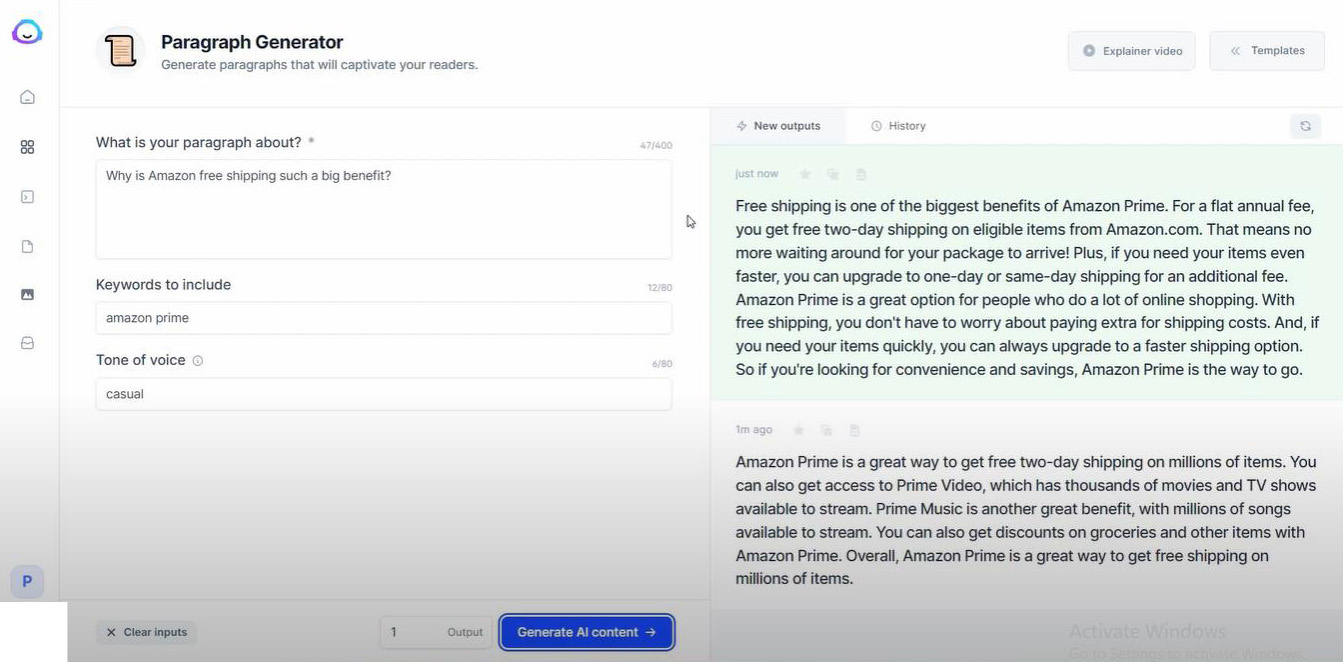Viewport: 1343px width, 662px height.
Task: Select the New outputs tab
Action: tap(778, 126)
